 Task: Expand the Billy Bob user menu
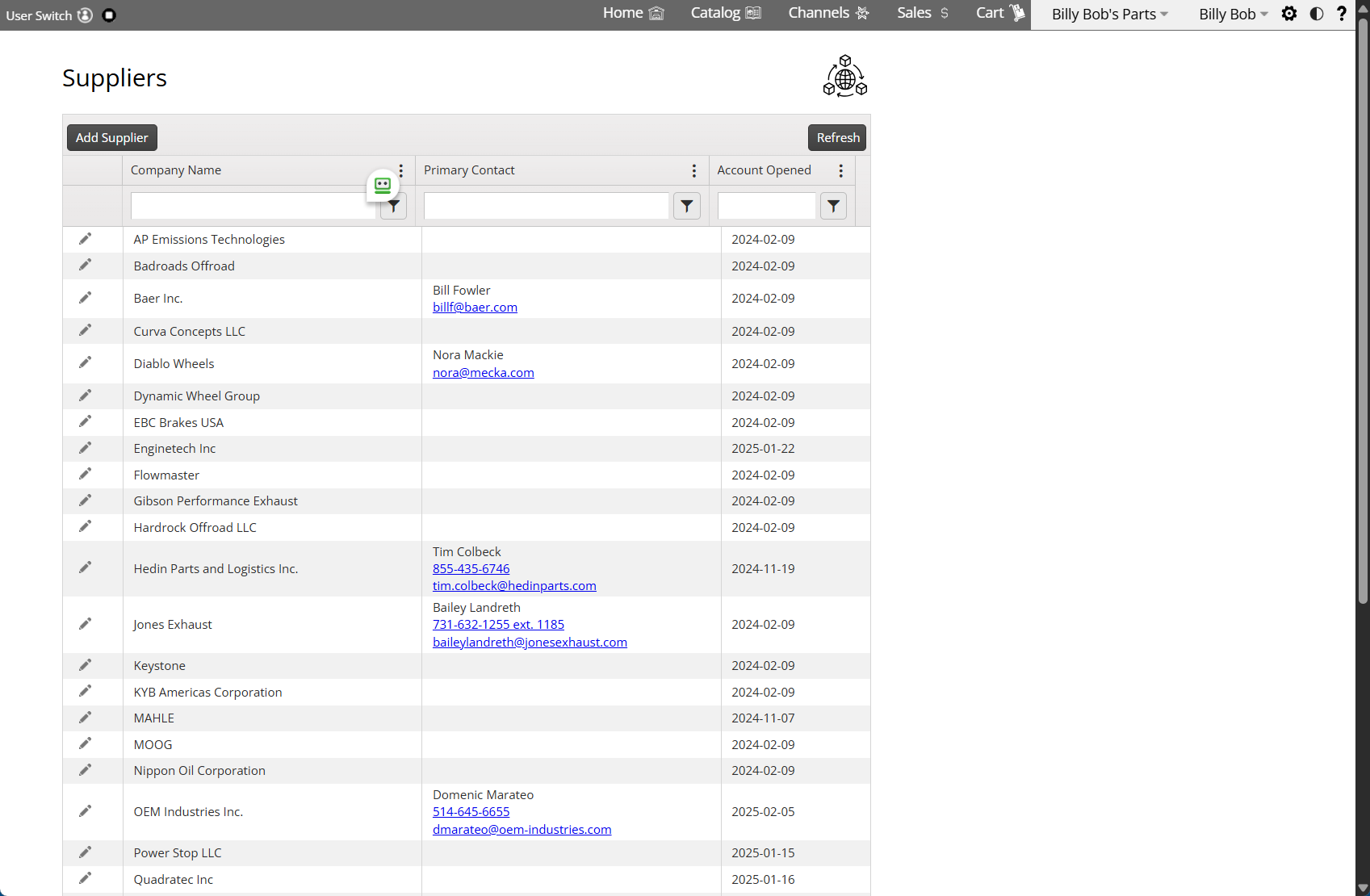(x=1234, y=15)
